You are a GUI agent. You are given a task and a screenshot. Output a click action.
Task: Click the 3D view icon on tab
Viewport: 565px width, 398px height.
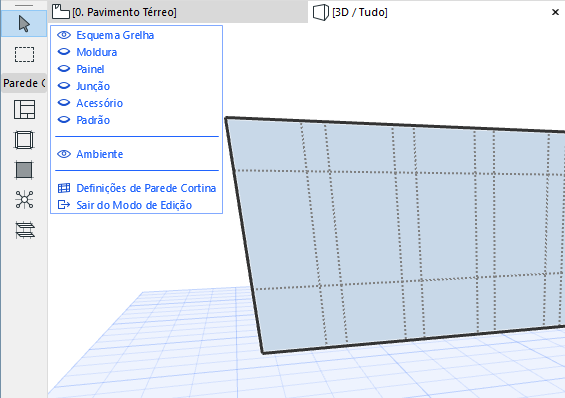[321, 12]
